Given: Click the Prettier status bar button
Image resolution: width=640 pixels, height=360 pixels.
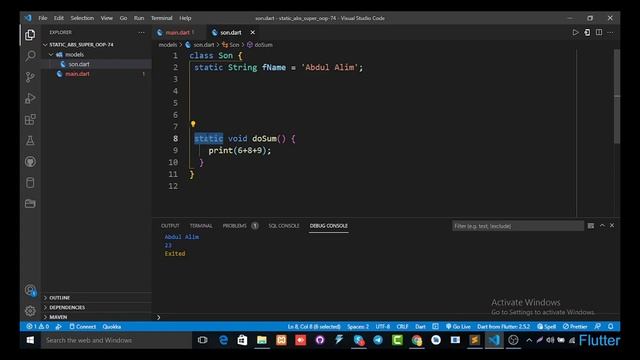Looking at the screenshot, I should click(x=575, y=327).
